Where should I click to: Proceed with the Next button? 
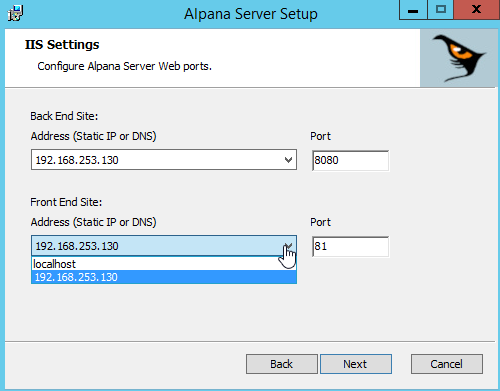click(x=356, y=364)
